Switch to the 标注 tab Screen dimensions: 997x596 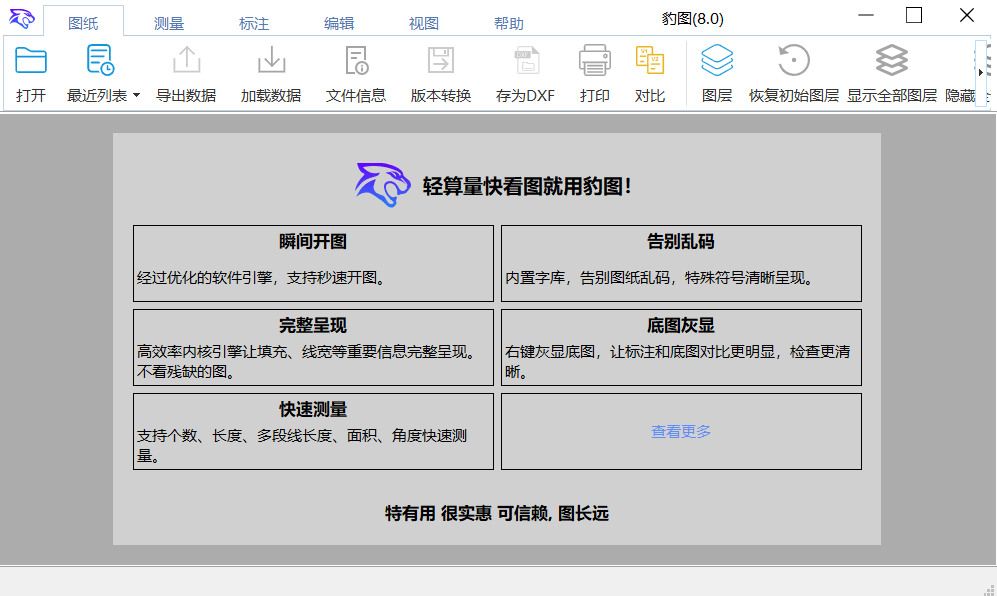254,24
